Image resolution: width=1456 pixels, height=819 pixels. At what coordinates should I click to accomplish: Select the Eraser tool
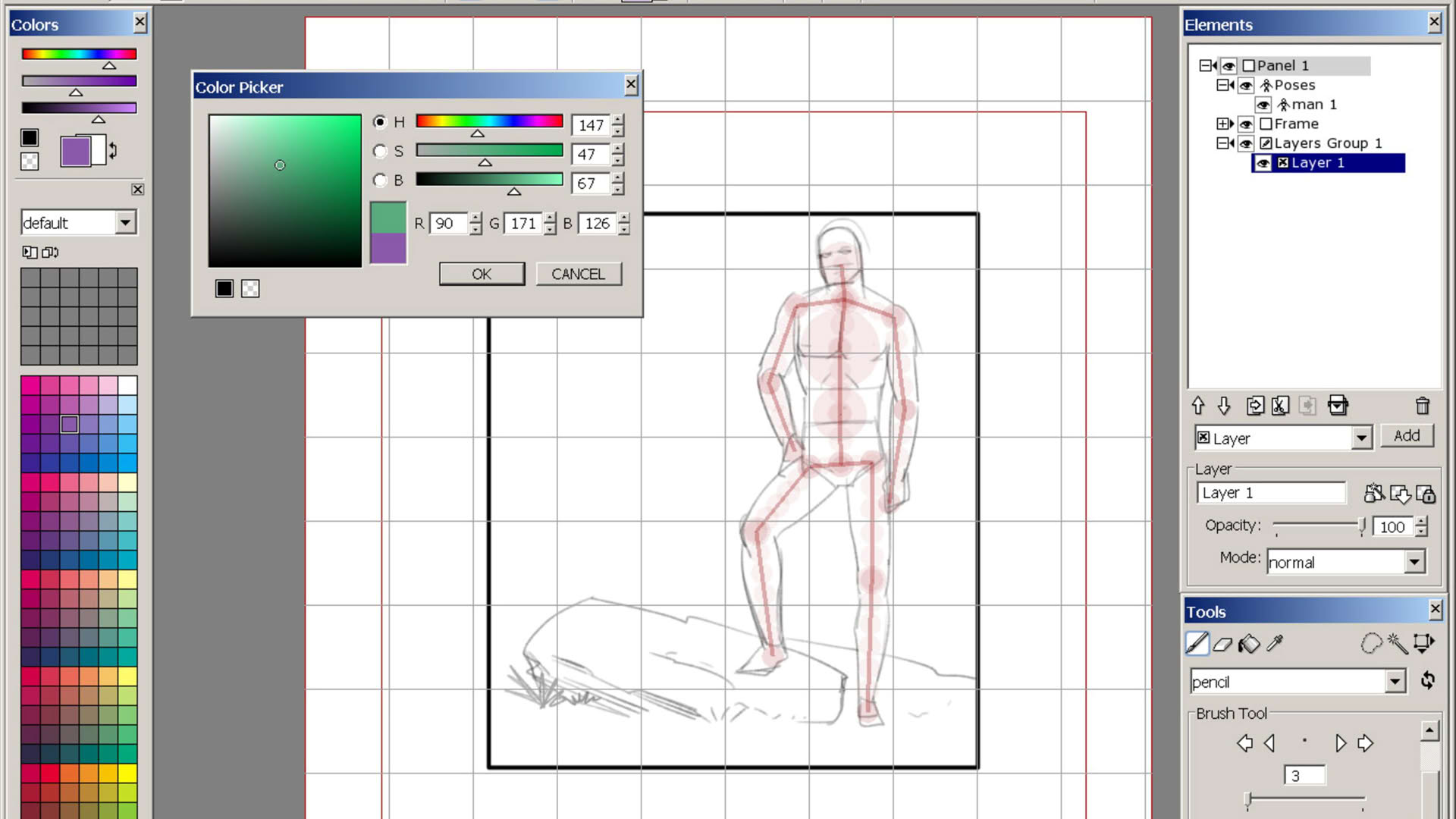pyautogui.click(x=1222, y=645)
